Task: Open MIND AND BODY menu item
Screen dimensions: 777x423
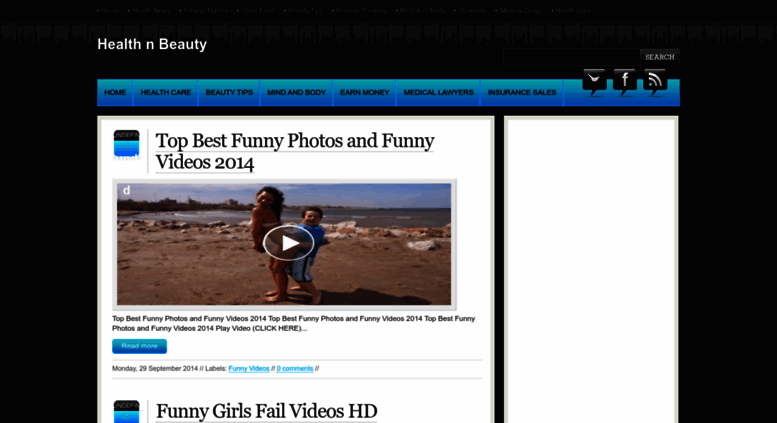Action: coord(296,93)
